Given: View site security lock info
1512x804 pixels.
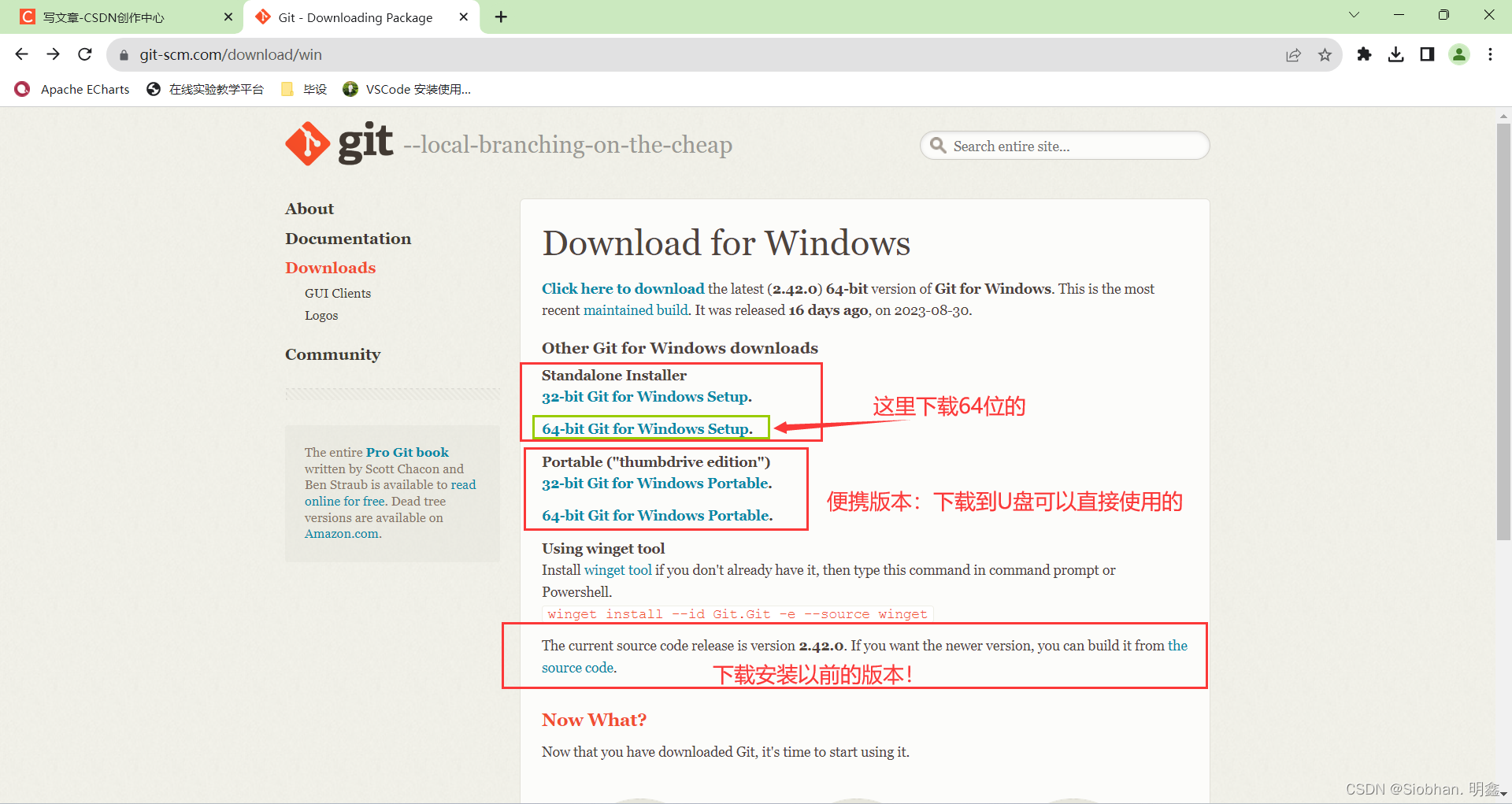Looking at the screenshot, I should pos(124,55).
